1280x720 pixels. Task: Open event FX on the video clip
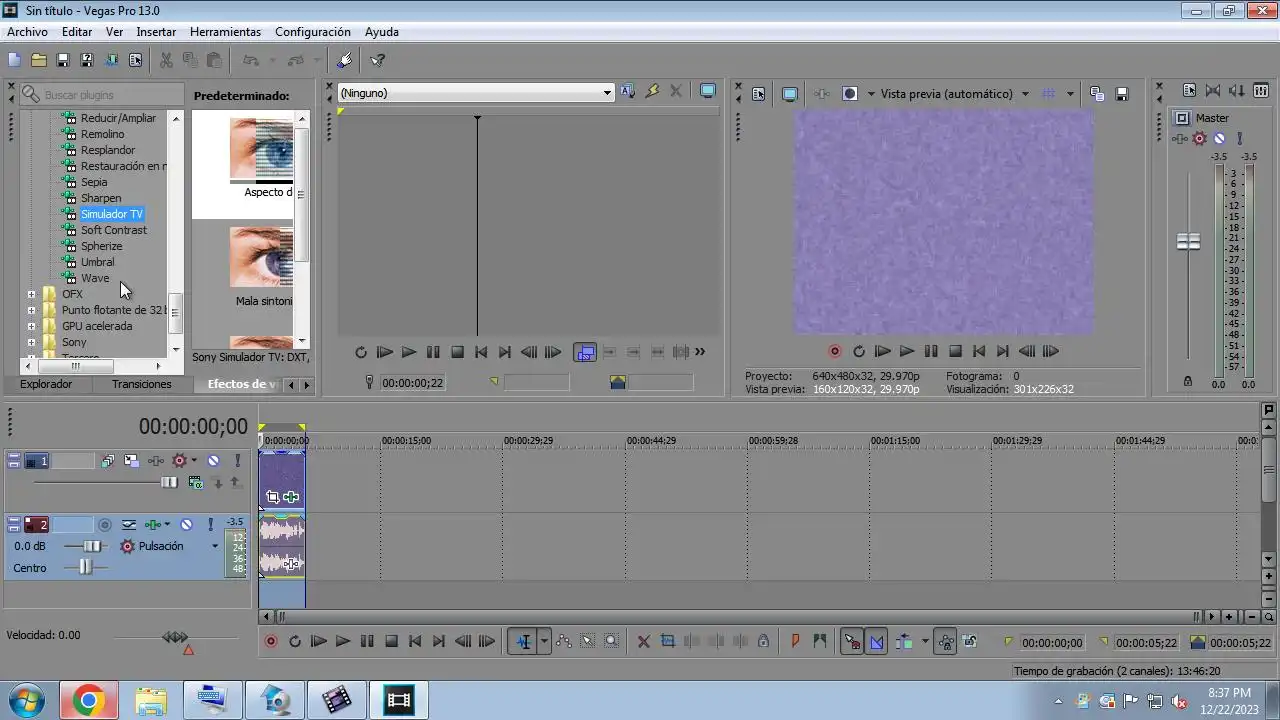pyautogui.click(x=291, y=497)
